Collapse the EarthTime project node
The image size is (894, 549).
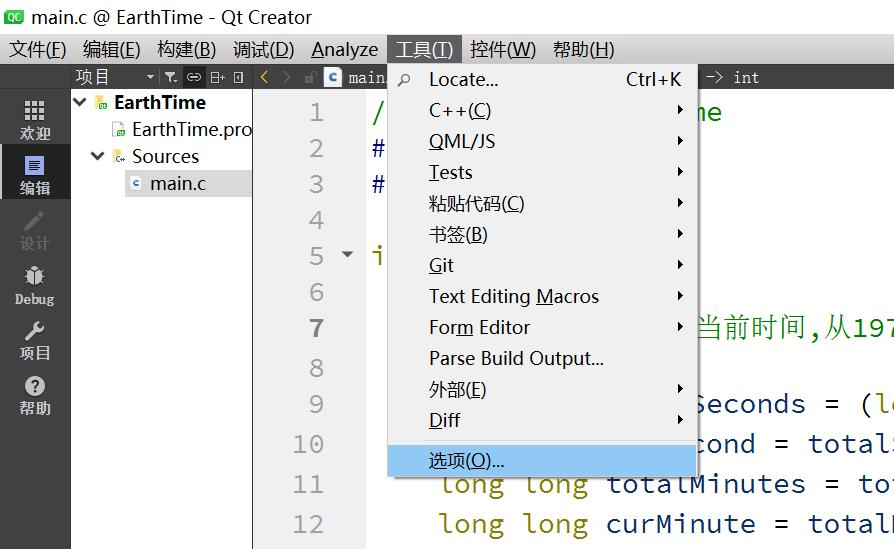coord(80,102)
